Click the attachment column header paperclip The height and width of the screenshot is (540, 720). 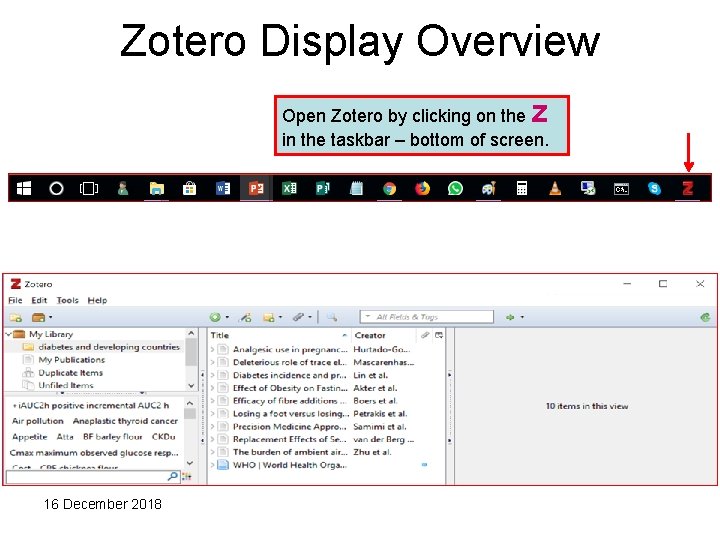coord(425,335)
